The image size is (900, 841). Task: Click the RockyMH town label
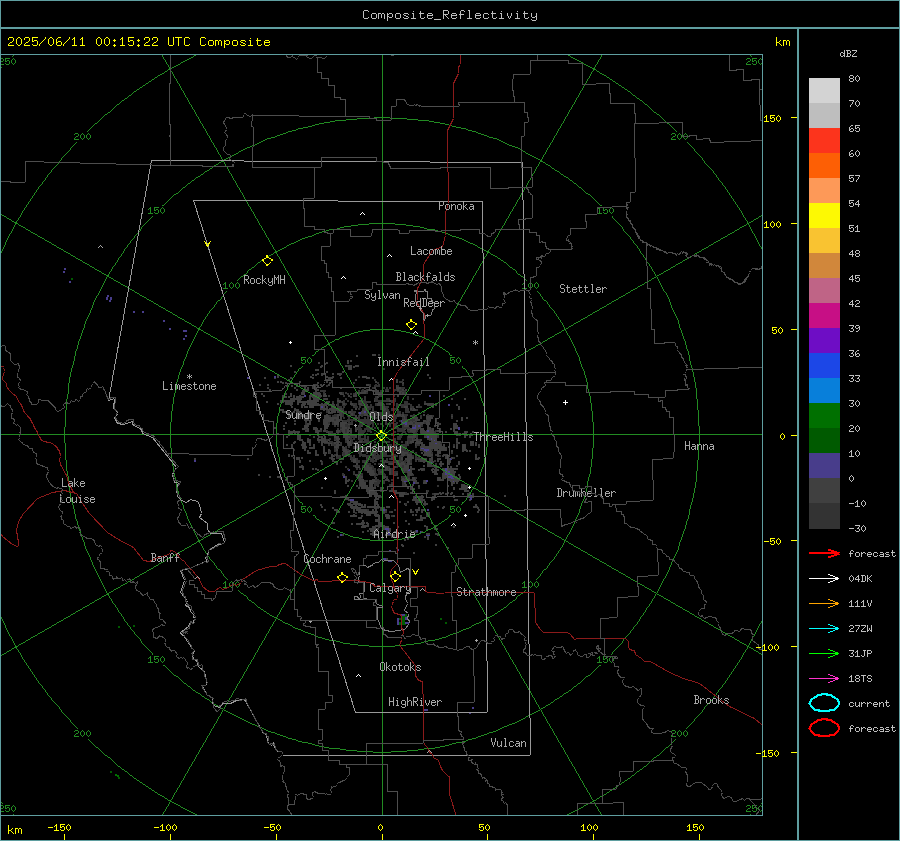(x=264, y=281)
